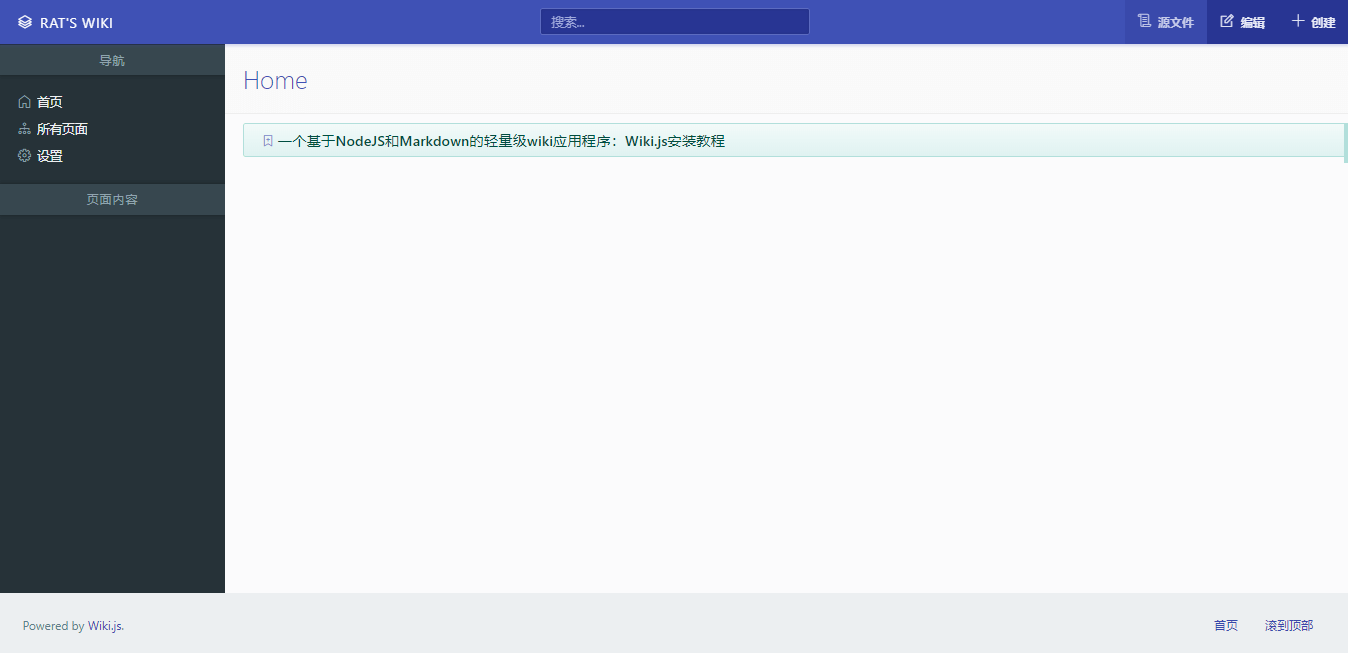The height and width of the screenshot is (653, 1348).
Task: Click the home icon beside 首页
Action: (x=25, y=101)
